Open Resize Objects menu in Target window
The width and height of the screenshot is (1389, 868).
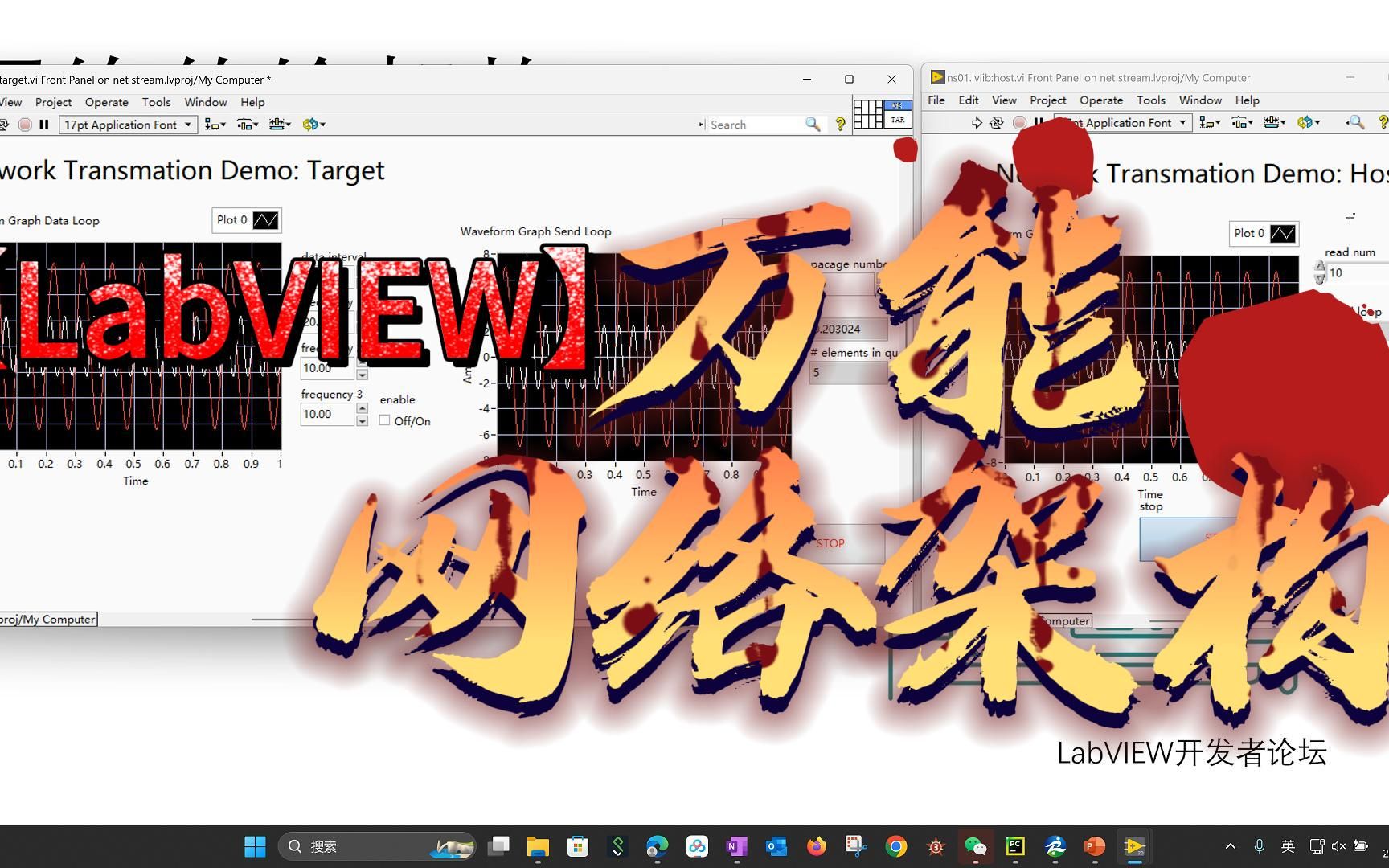[280, 125]
